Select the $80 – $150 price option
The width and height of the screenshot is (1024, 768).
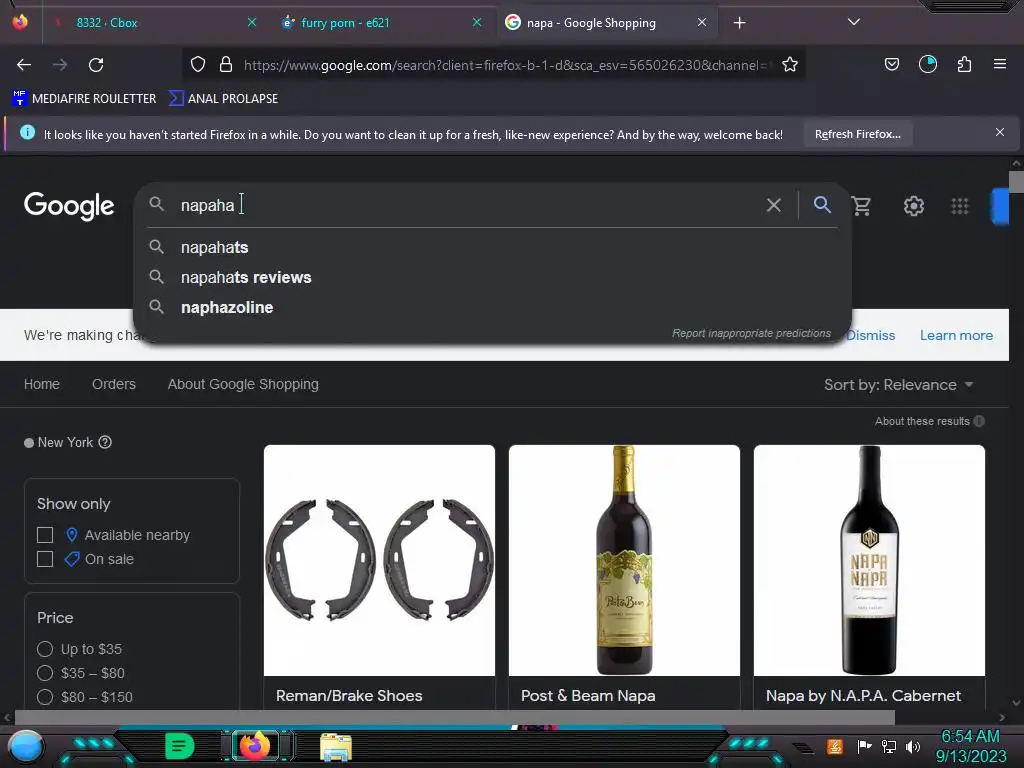tap(45, 697)
